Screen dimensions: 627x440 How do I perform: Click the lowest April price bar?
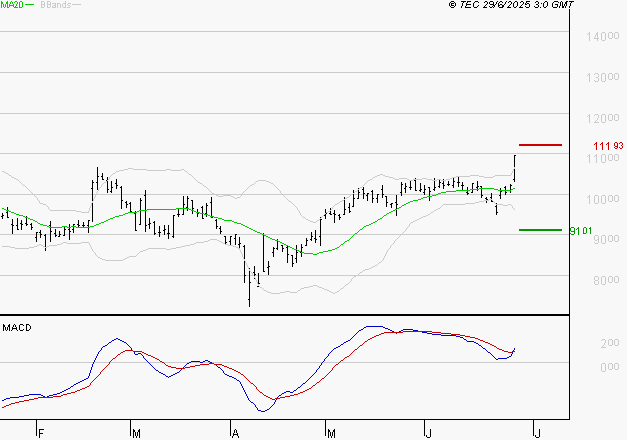[250, 288]
